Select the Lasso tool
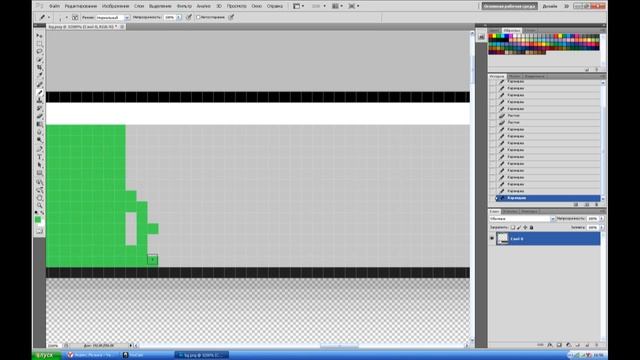Viewport: 640px width, 360px height. point(40,52)
